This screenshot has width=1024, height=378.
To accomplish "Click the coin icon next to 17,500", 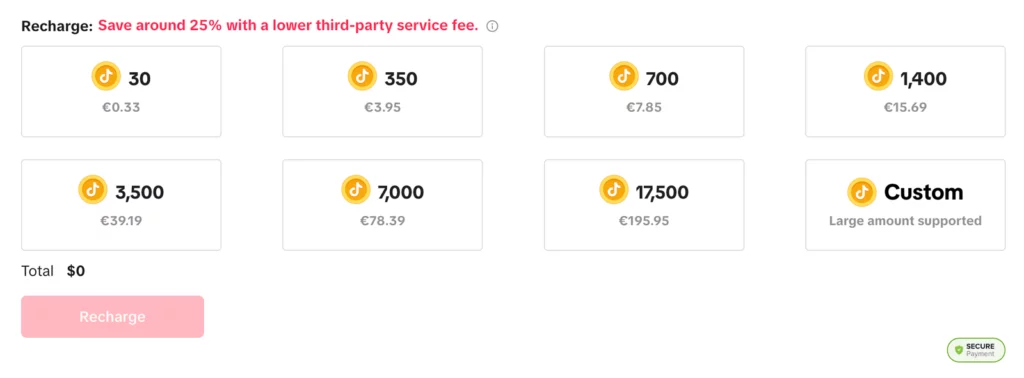I will (614, 189).
